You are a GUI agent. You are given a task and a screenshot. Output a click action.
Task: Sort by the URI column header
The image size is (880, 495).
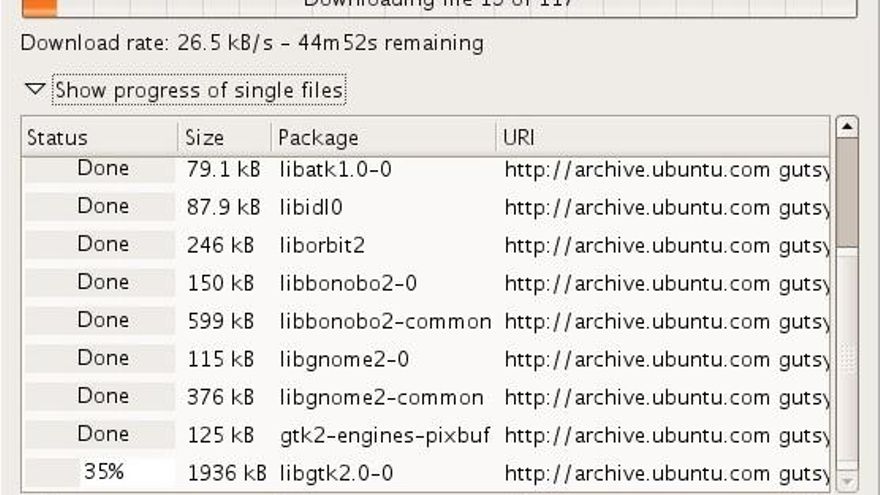tap(660, 138)
